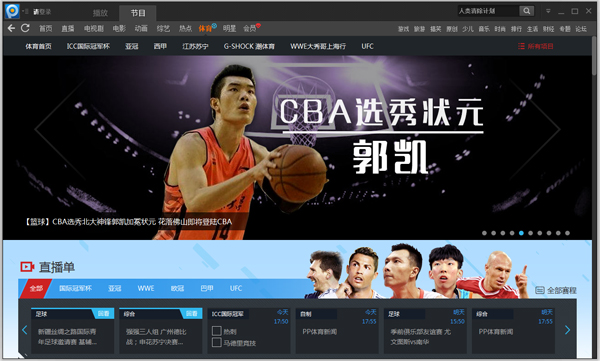
Task: Open 亚冠 in the sports sub-navigation bar
Action: [131, 46]
